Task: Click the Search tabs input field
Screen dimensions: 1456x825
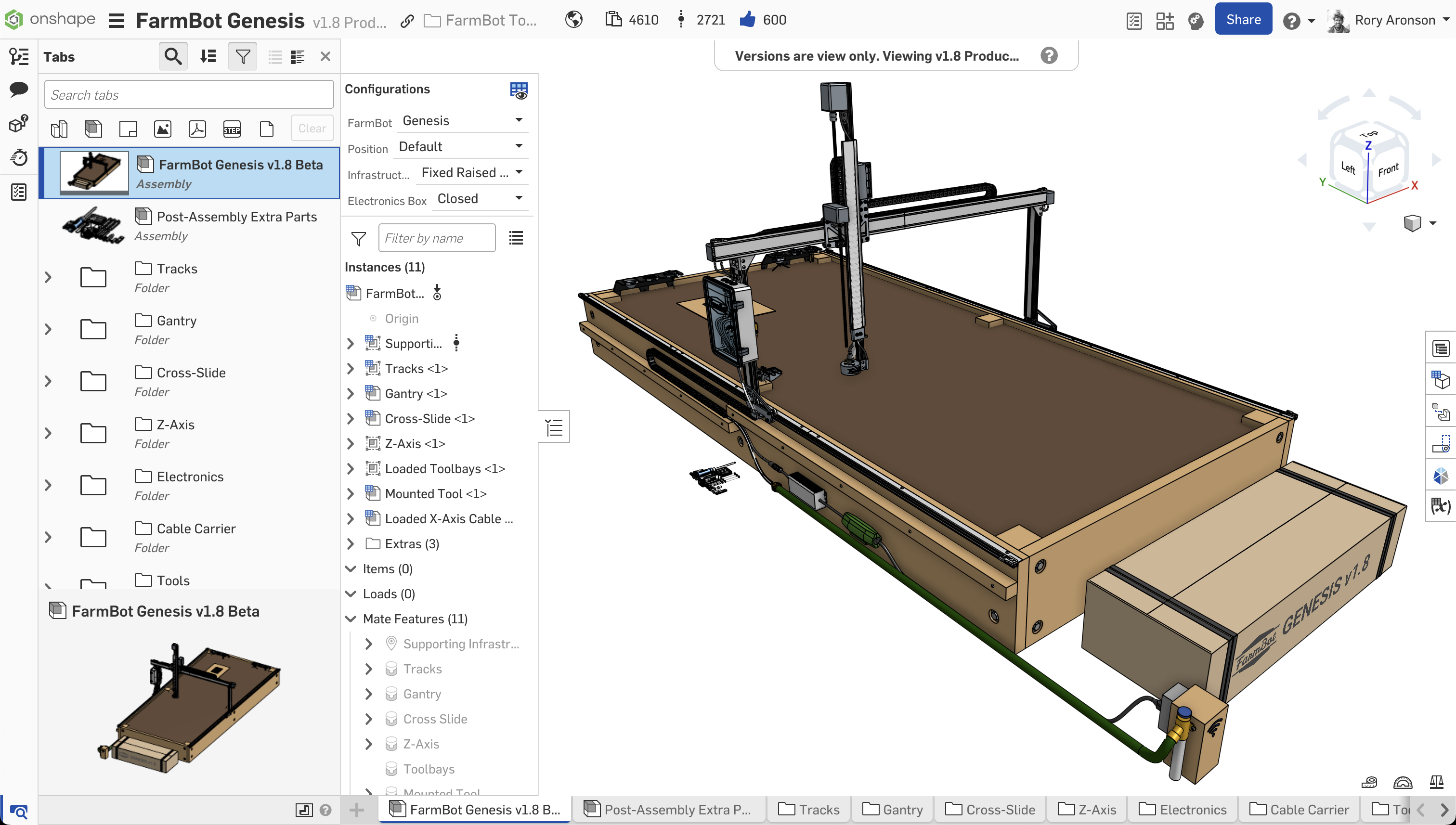Action: 189,95
